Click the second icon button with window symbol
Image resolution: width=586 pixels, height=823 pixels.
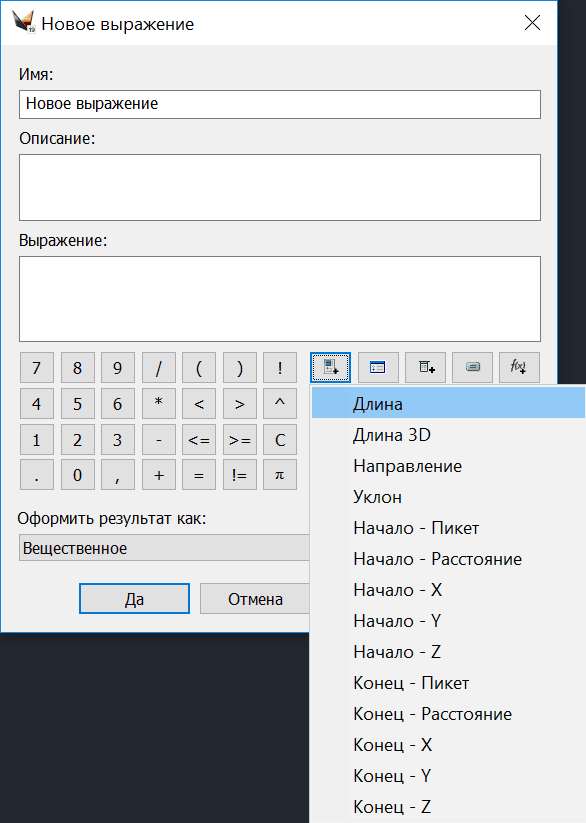pos(378,367)
